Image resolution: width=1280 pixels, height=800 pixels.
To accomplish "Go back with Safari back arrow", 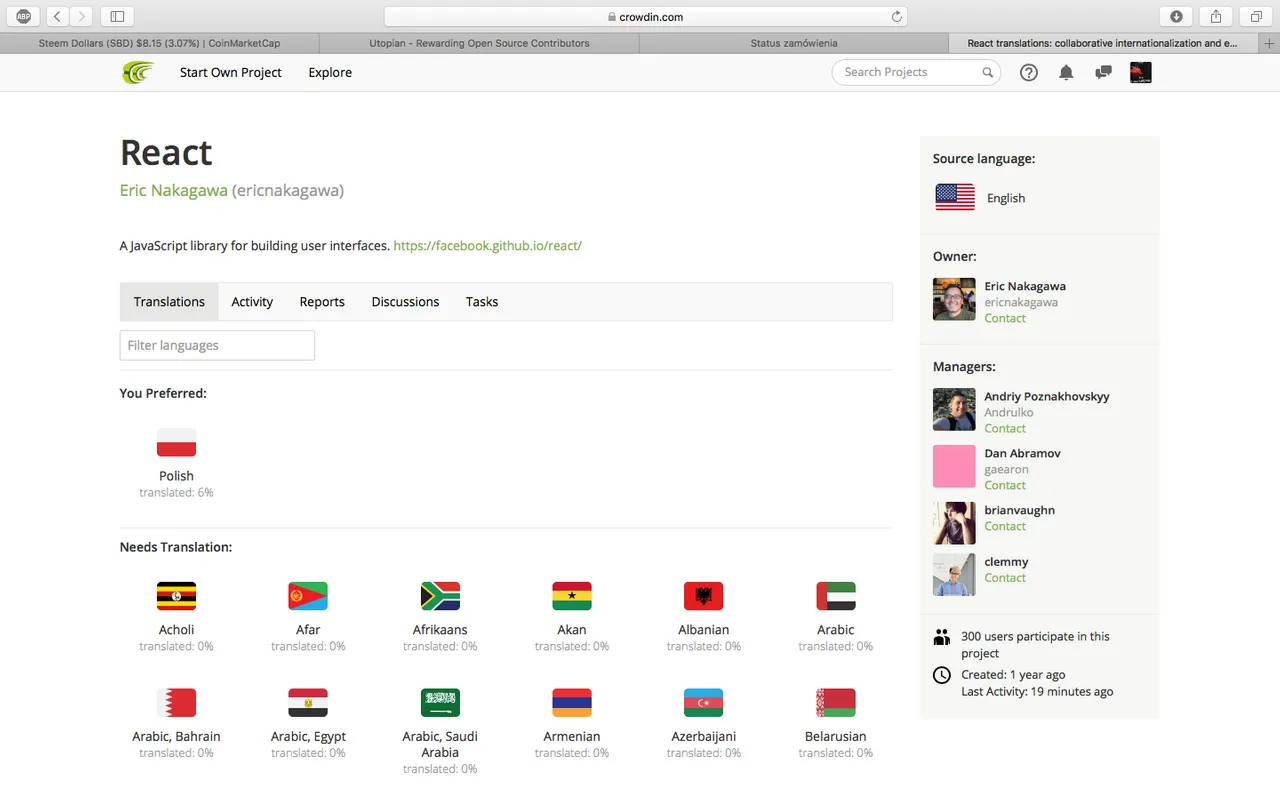I will coord(57,16).
